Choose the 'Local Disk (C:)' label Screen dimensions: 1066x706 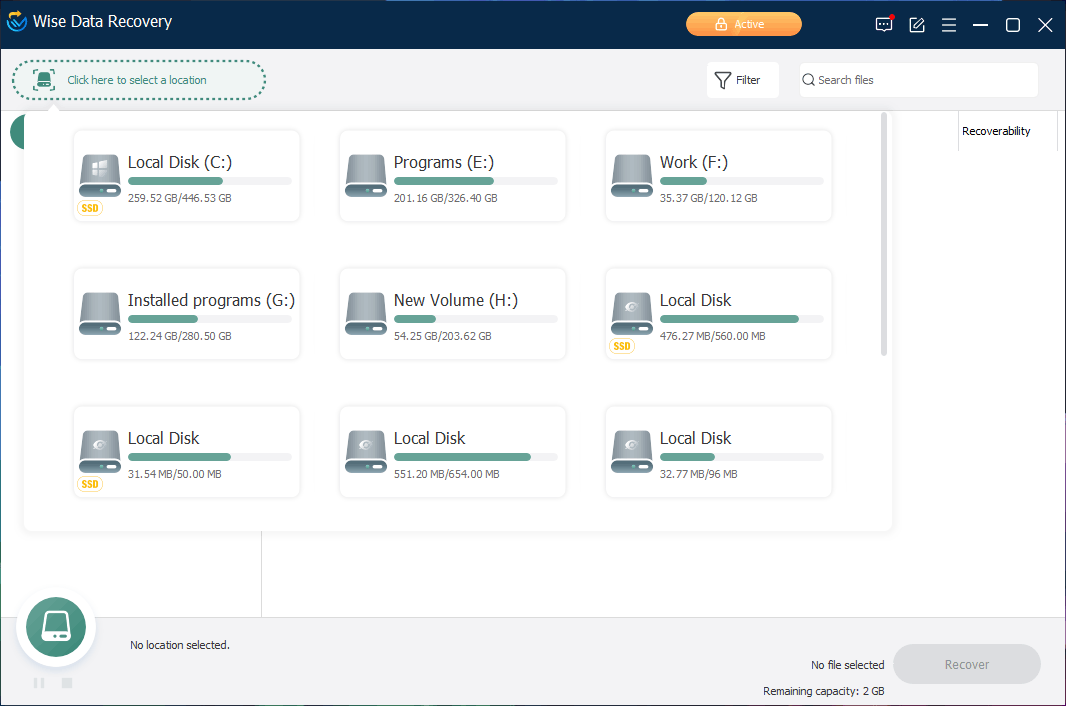click(180, 163)
